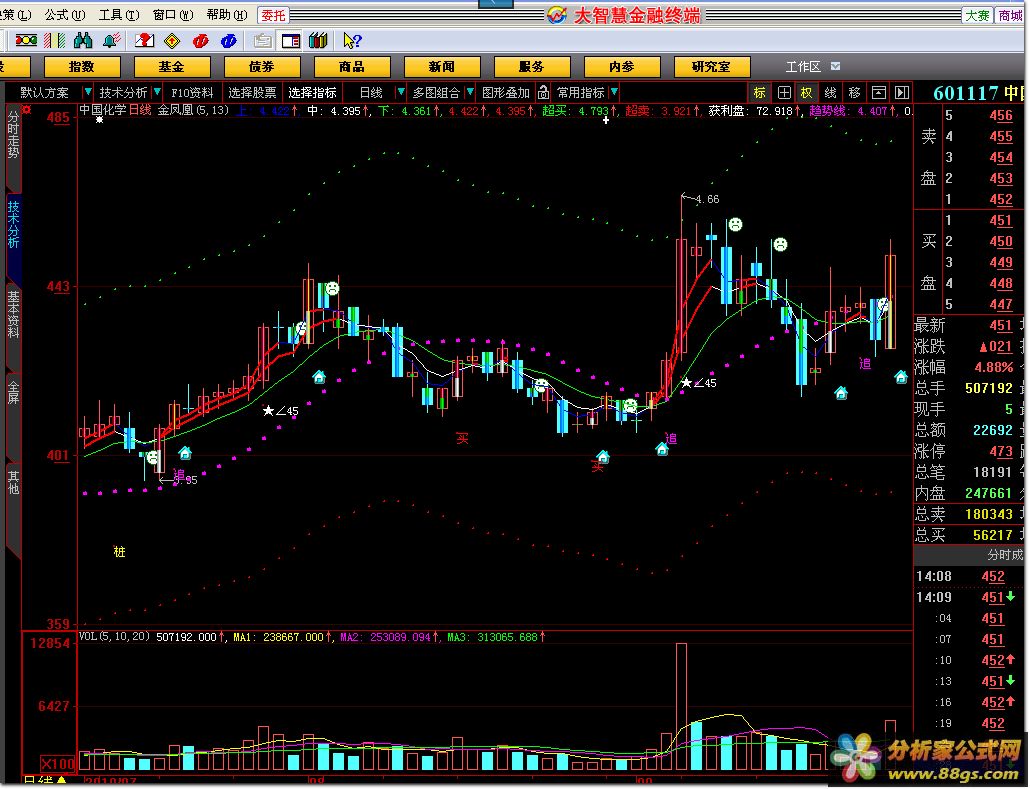
Task: Click the crosshair grid icon
Action: point(784,93)
